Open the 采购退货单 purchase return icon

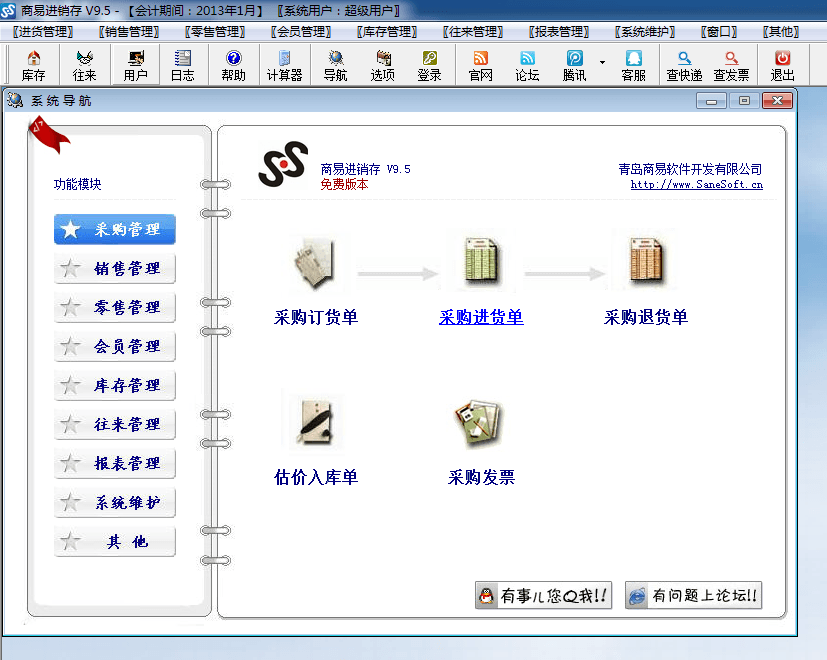[645, 262]
